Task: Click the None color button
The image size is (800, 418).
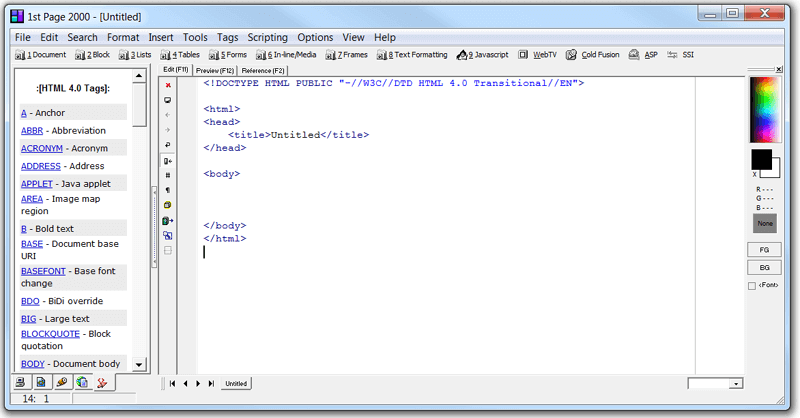Action: click(765, 224)
